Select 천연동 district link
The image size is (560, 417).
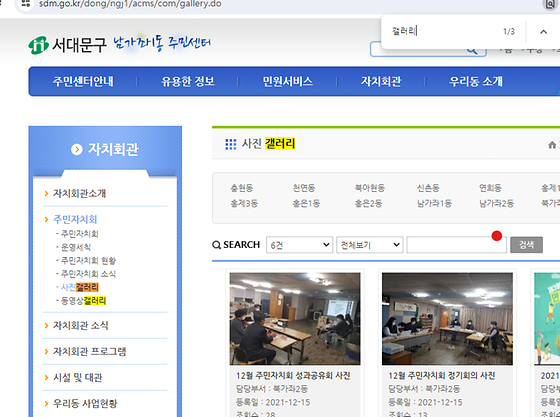click(304, 188)
